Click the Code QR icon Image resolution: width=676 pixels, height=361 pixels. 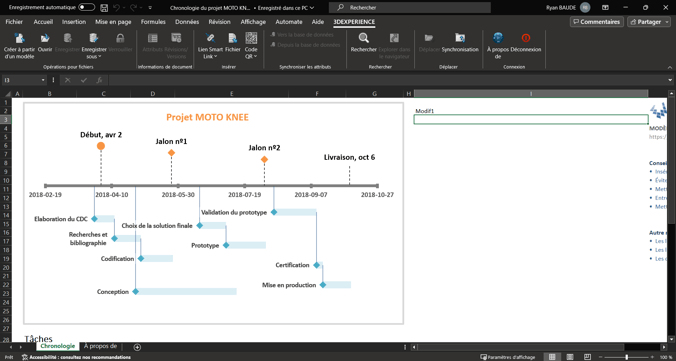[251, 38]
